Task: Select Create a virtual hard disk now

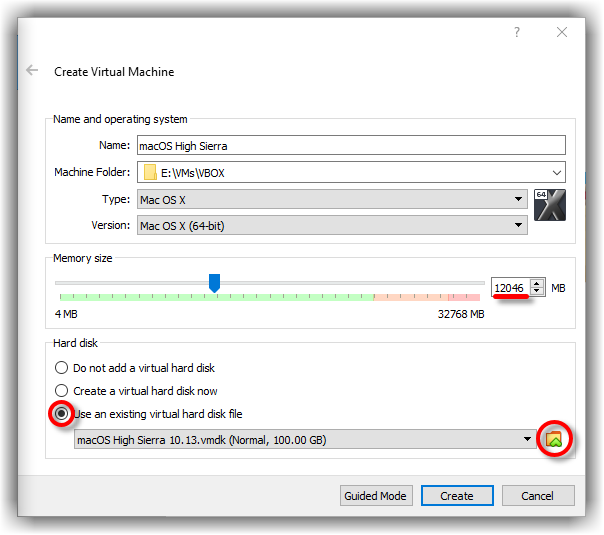Action: [62, 391]
